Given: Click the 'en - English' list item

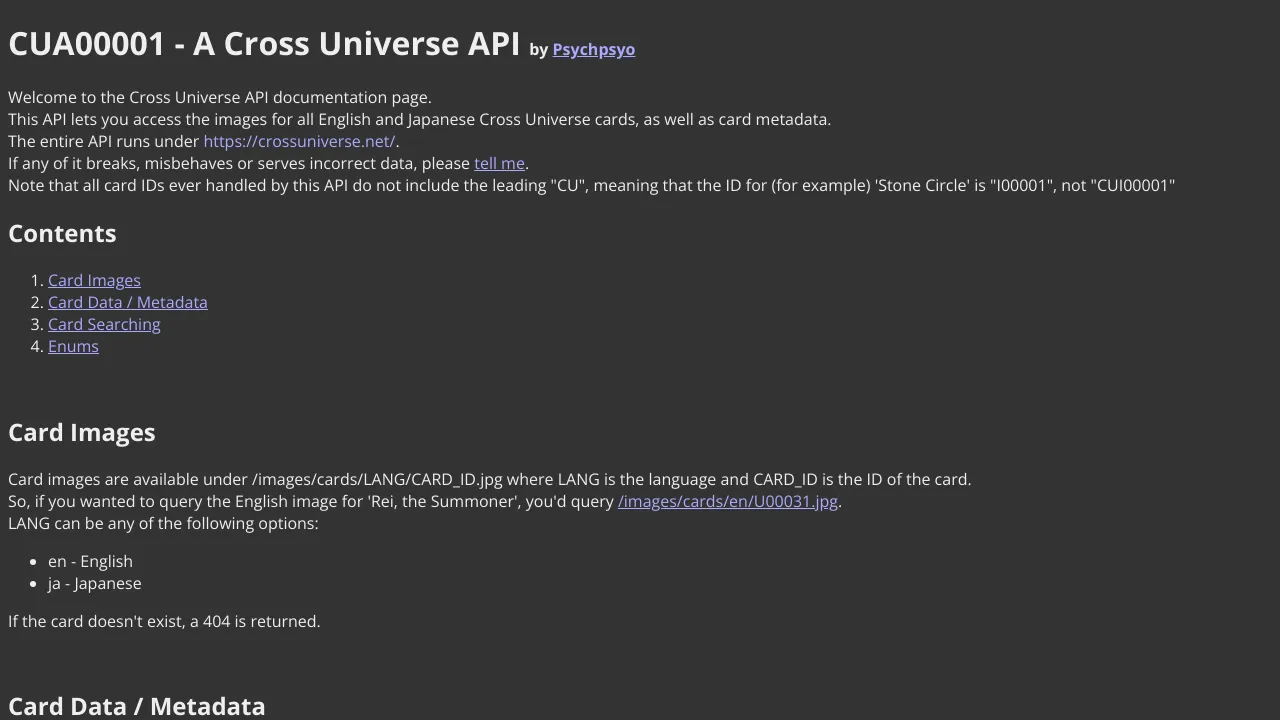Looking at the screenshot, I should click(x=90, y=561).
